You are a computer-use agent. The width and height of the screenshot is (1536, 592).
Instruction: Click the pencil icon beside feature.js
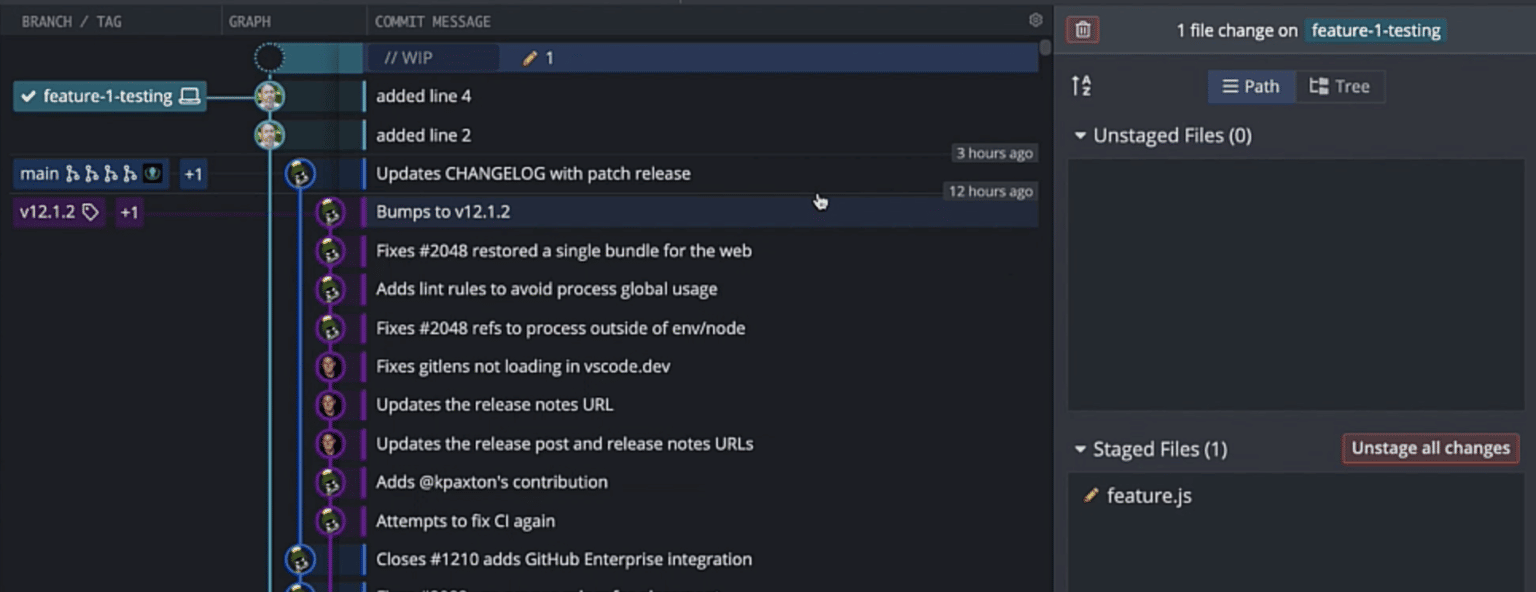pos(1092,495)
